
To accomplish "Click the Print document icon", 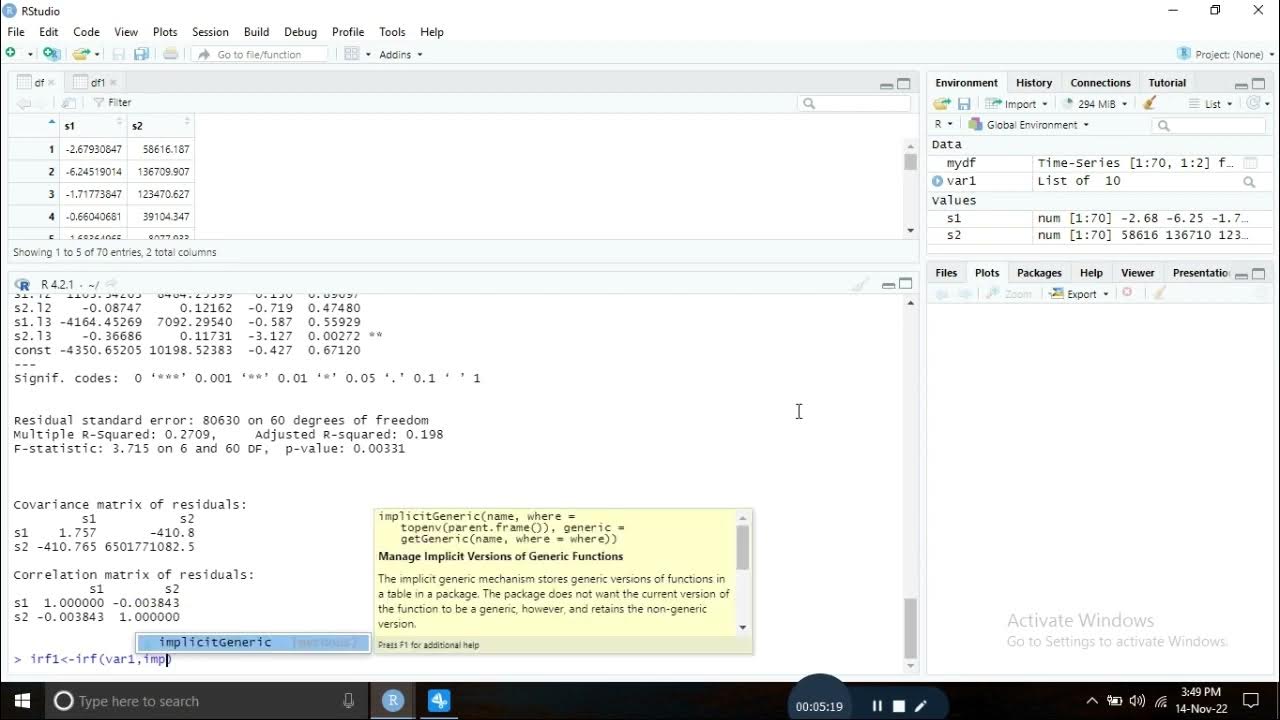I will click(171, 54).
